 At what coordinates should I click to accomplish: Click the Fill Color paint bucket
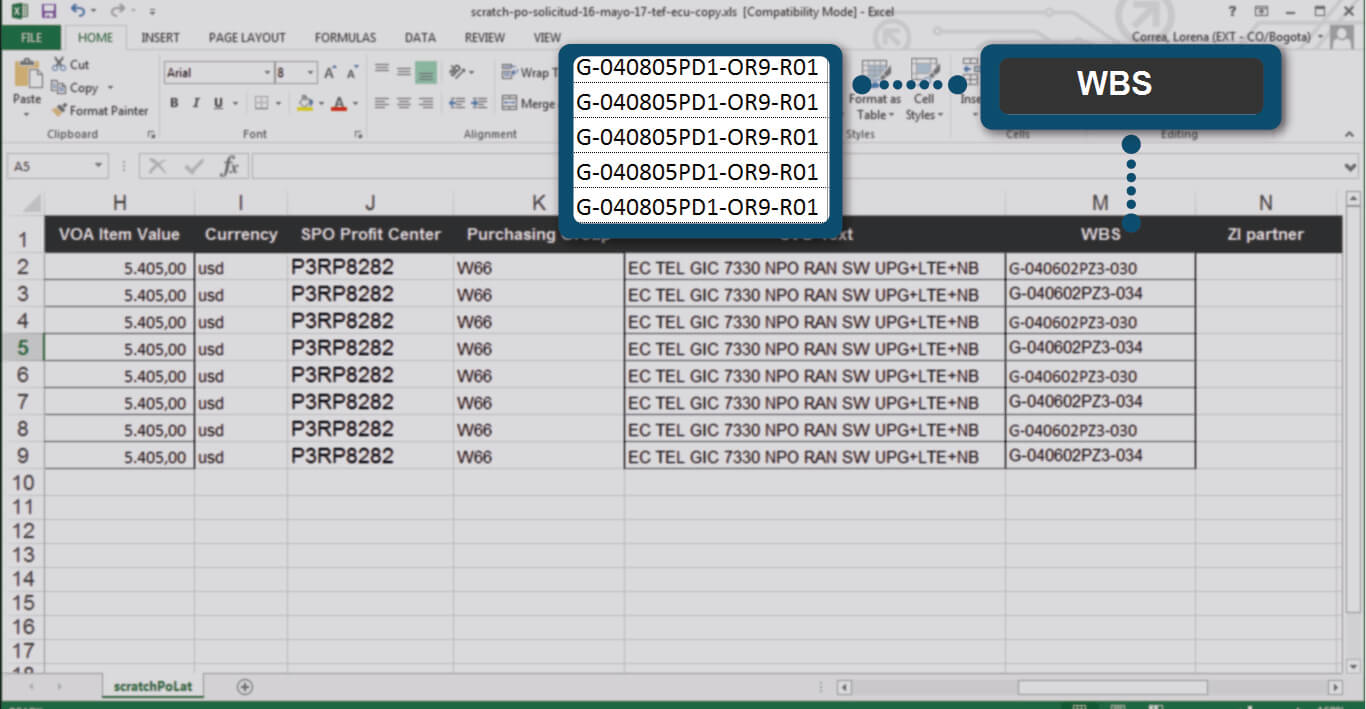tap(305, 103)
